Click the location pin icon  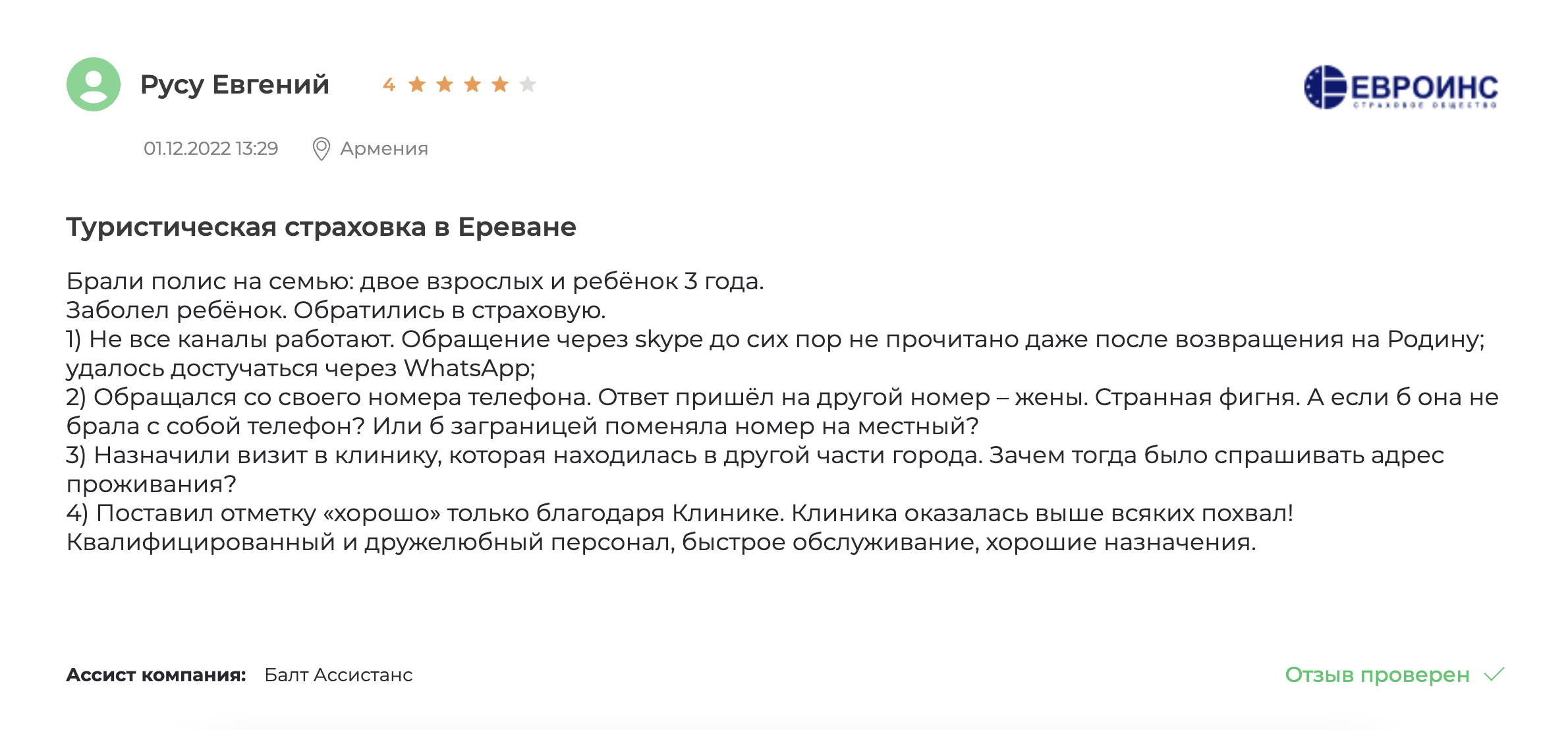coord(321,149)
